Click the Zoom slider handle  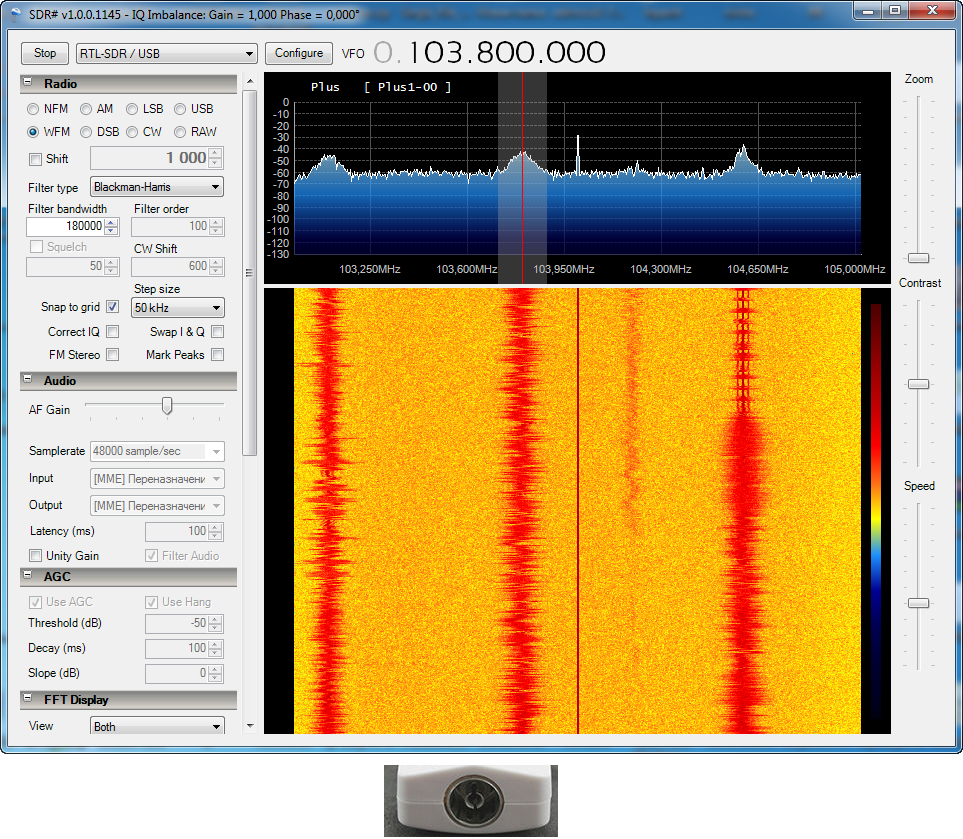pos(918,258)
